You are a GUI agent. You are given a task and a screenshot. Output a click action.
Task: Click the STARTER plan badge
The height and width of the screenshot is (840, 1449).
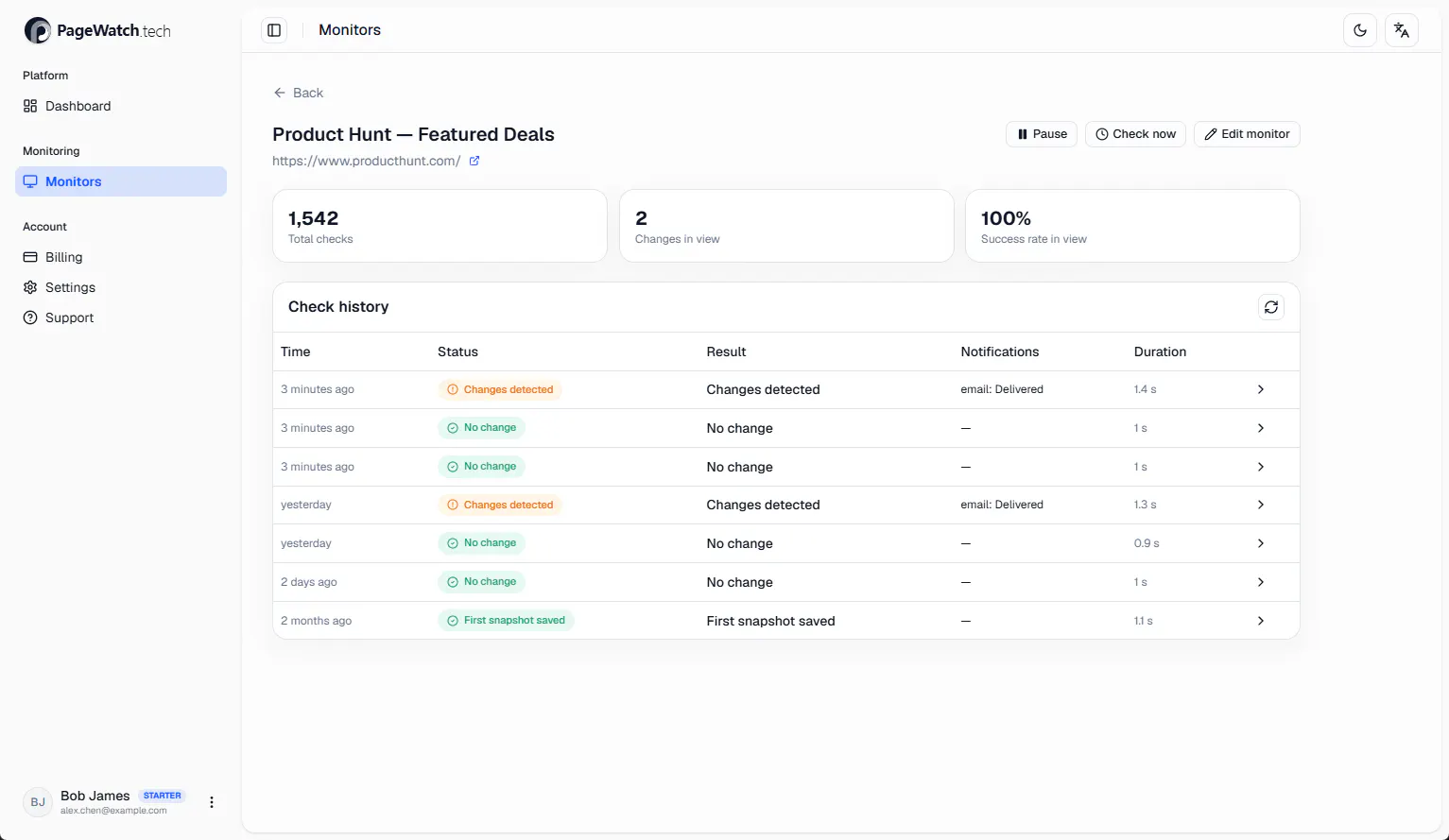click(x=163, y=796)
